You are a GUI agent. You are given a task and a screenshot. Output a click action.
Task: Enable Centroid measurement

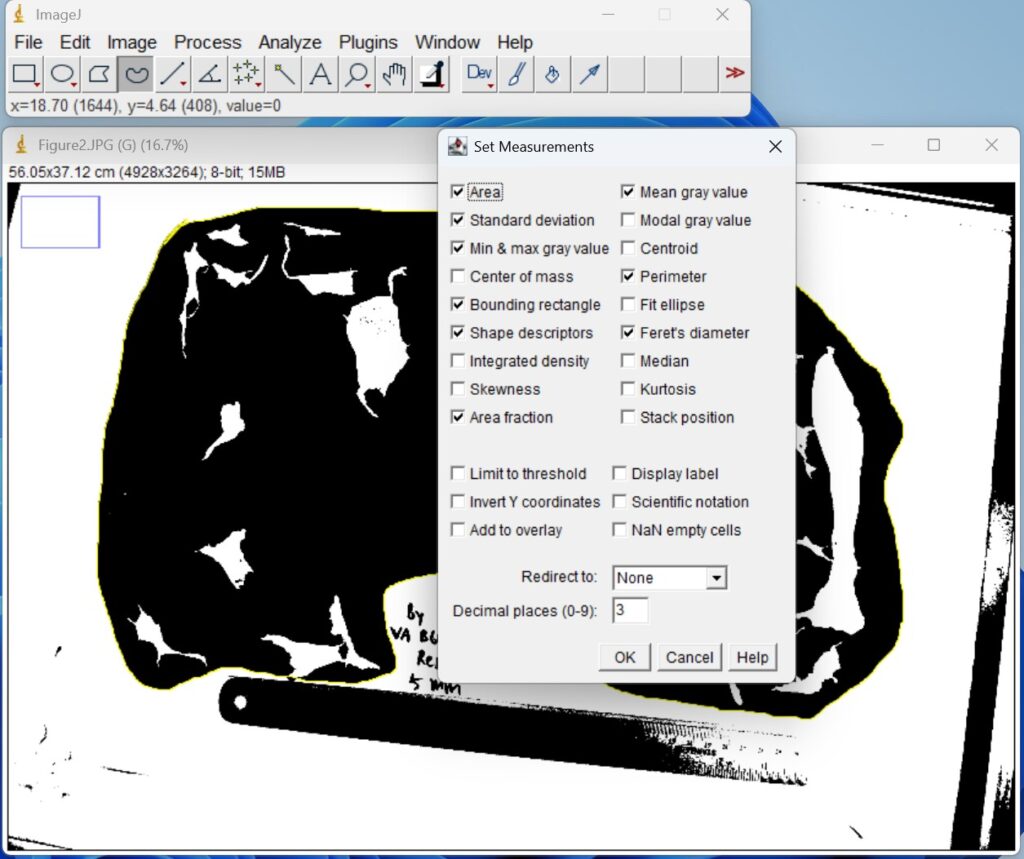click(x=628, y=248)
